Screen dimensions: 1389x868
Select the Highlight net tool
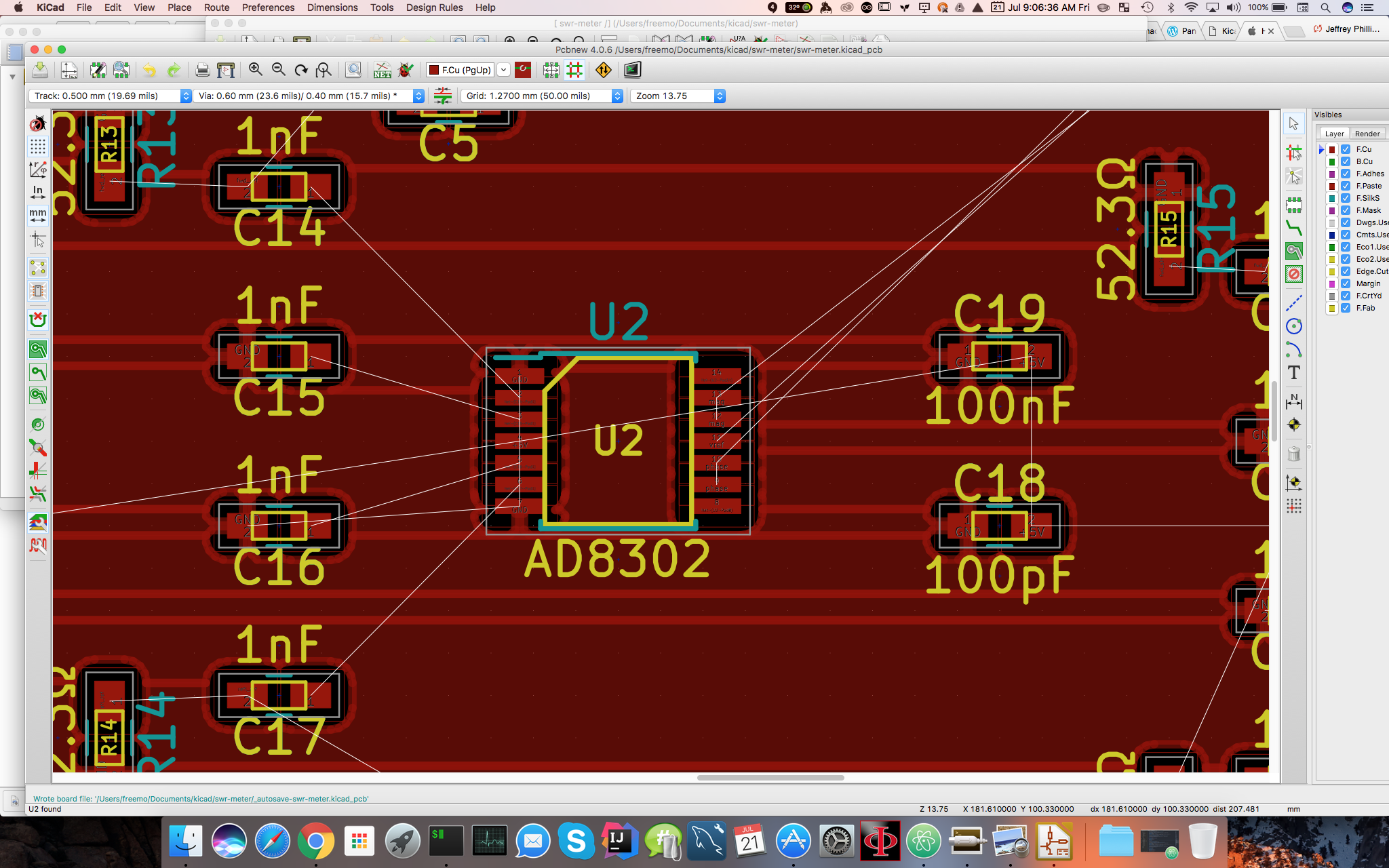1293,153
